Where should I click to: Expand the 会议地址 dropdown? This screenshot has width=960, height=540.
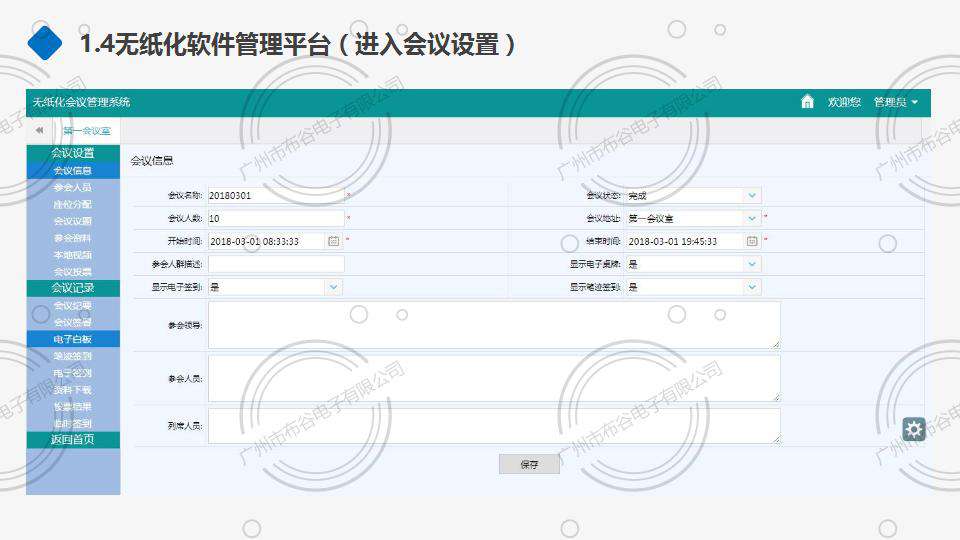(752, 218)
